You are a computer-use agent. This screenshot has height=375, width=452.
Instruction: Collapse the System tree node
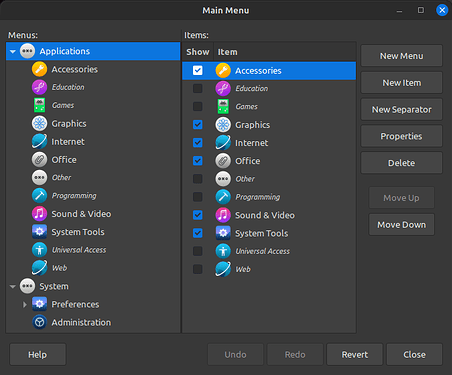click(13, 286)
